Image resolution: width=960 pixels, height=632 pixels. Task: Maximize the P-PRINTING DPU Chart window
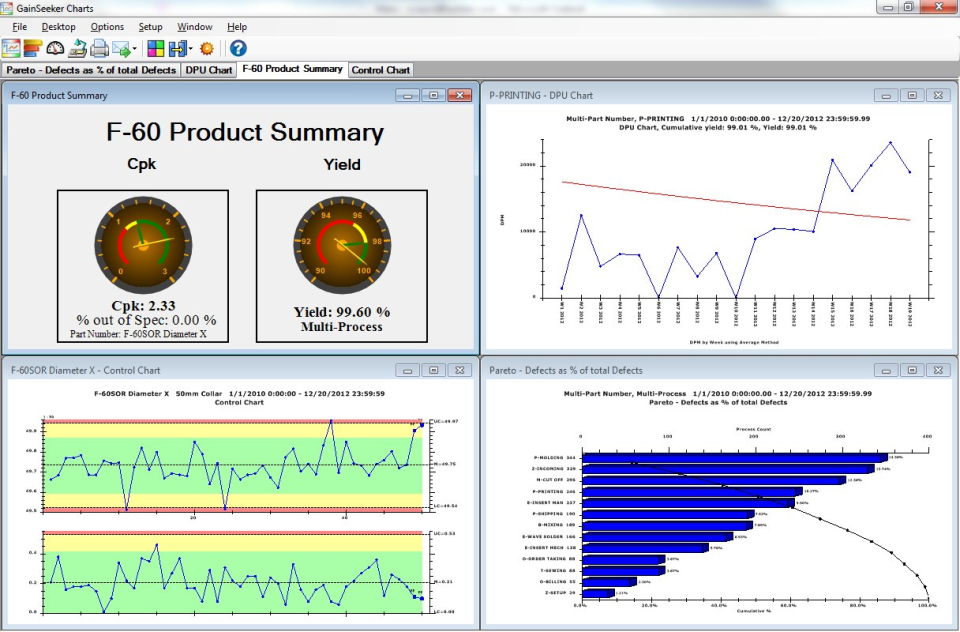click(x=911, y=95)
